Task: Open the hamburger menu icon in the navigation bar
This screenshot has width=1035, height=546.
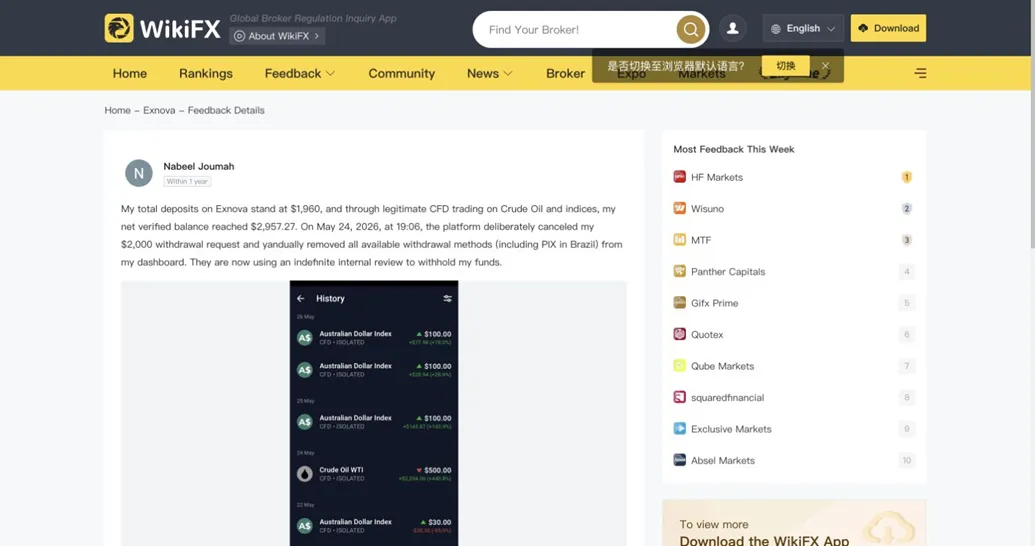Action: 920,73
